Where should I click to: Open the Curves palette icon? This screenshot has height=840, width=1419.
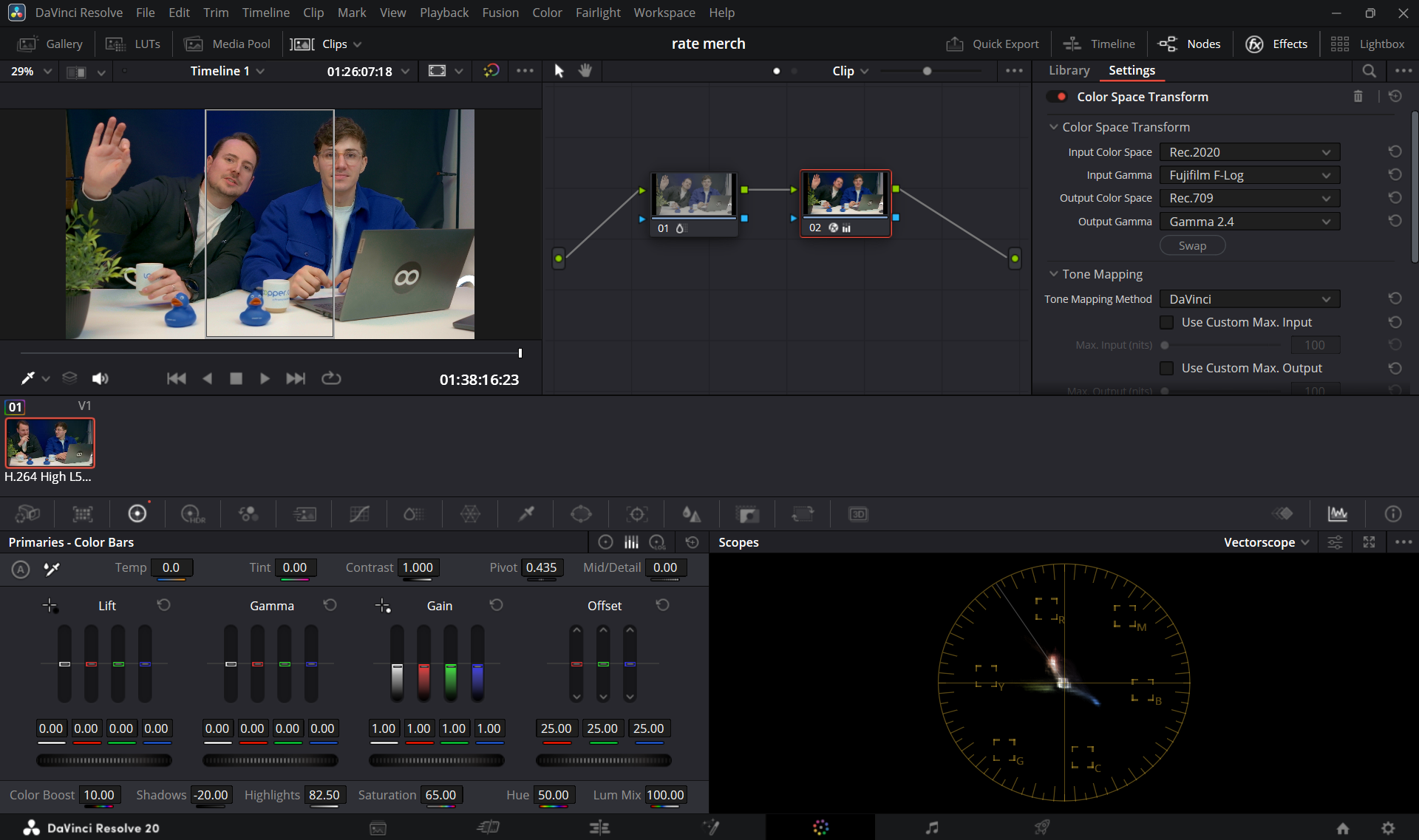[x=359, y=514]
